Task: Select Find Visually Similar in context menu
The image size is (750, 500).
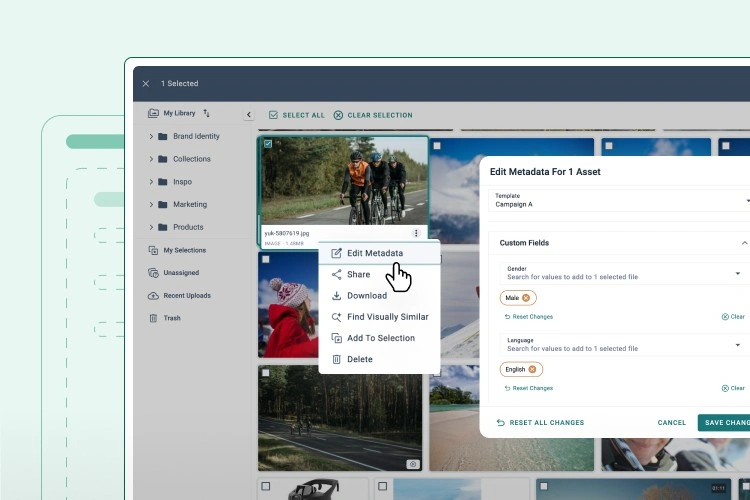Action: (x=387, y=317)
